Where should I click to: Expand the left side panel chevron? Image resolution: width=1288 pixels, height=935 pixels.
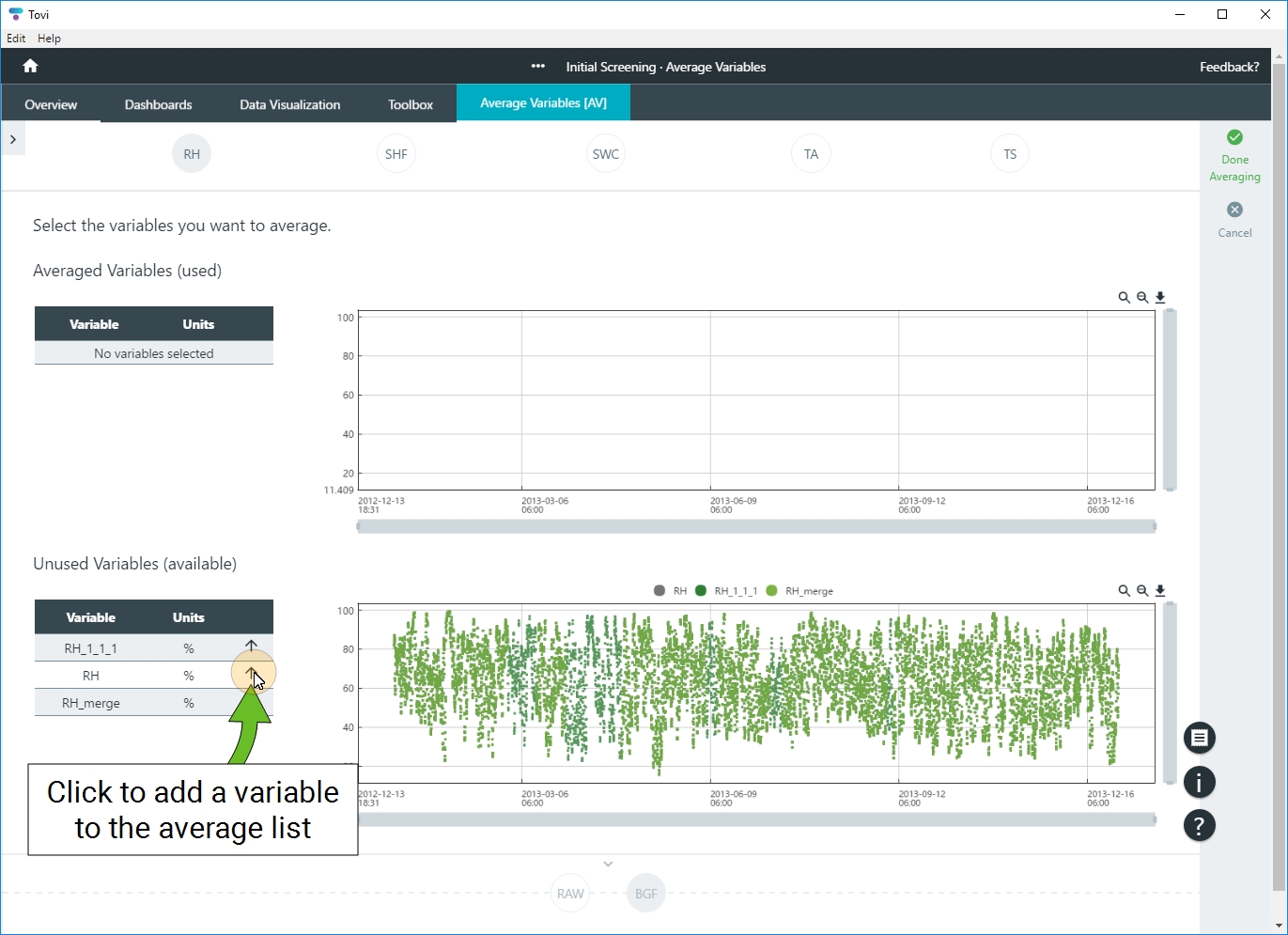13,139
